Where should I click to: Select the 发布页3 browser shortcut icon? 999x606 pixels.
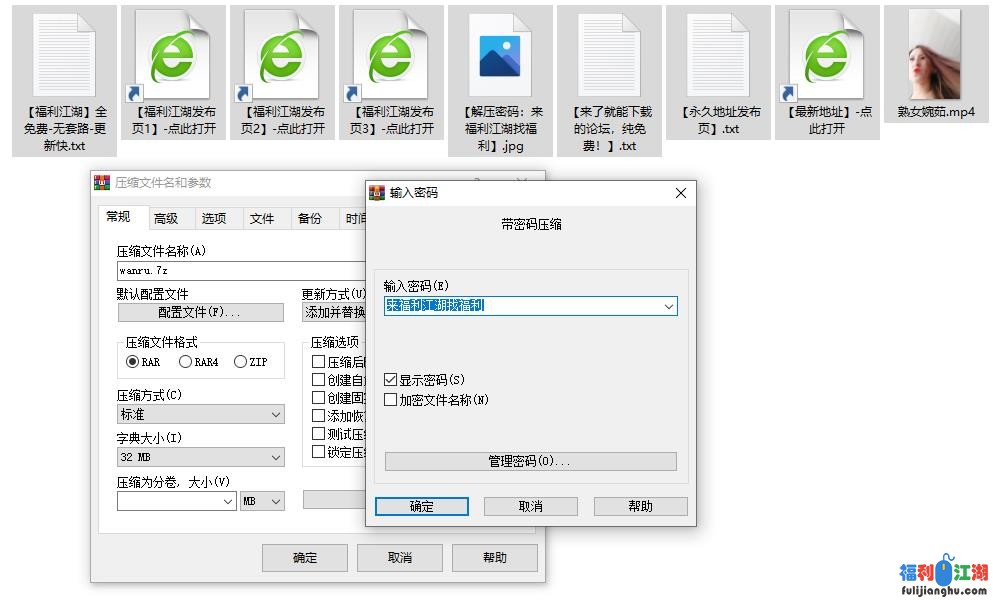point(391,57)
